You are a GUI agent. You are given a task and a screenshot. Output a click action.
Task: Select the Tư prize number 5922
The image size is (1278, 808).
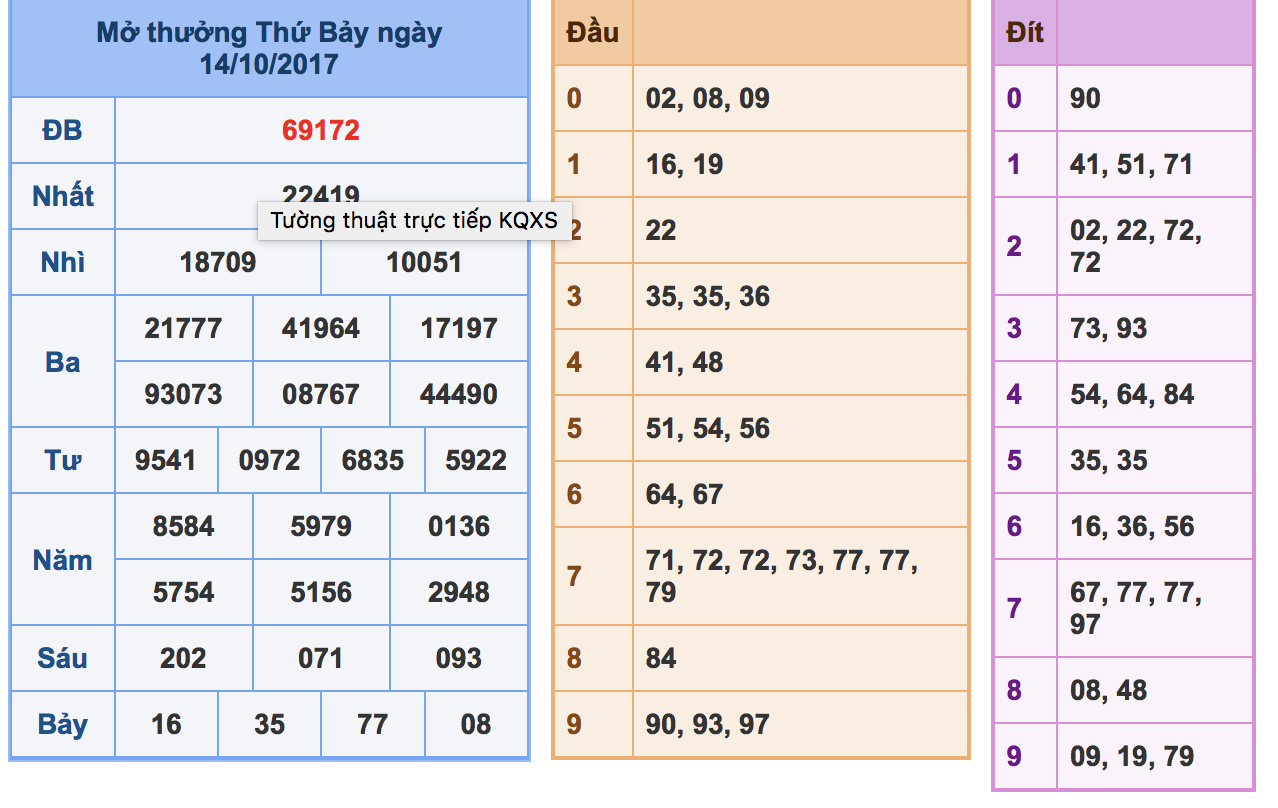pyautogui.click(x=476, y=460)
